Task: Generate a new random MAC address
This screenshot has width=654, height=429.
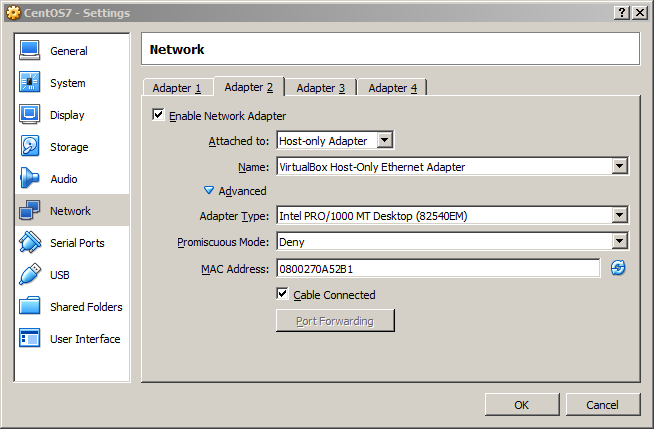Action: coord(618,268)
